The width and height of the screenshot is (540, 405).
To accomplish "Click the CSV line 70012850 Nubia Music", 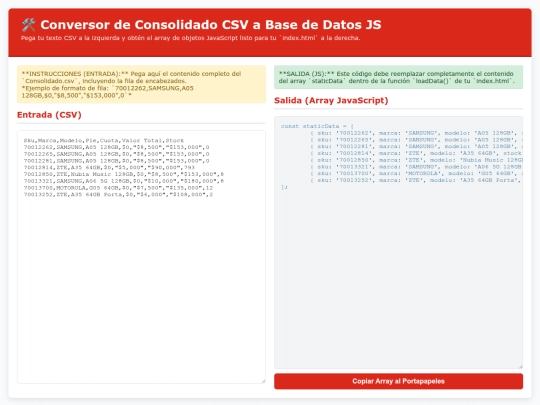I will click(x=124, y=174).
